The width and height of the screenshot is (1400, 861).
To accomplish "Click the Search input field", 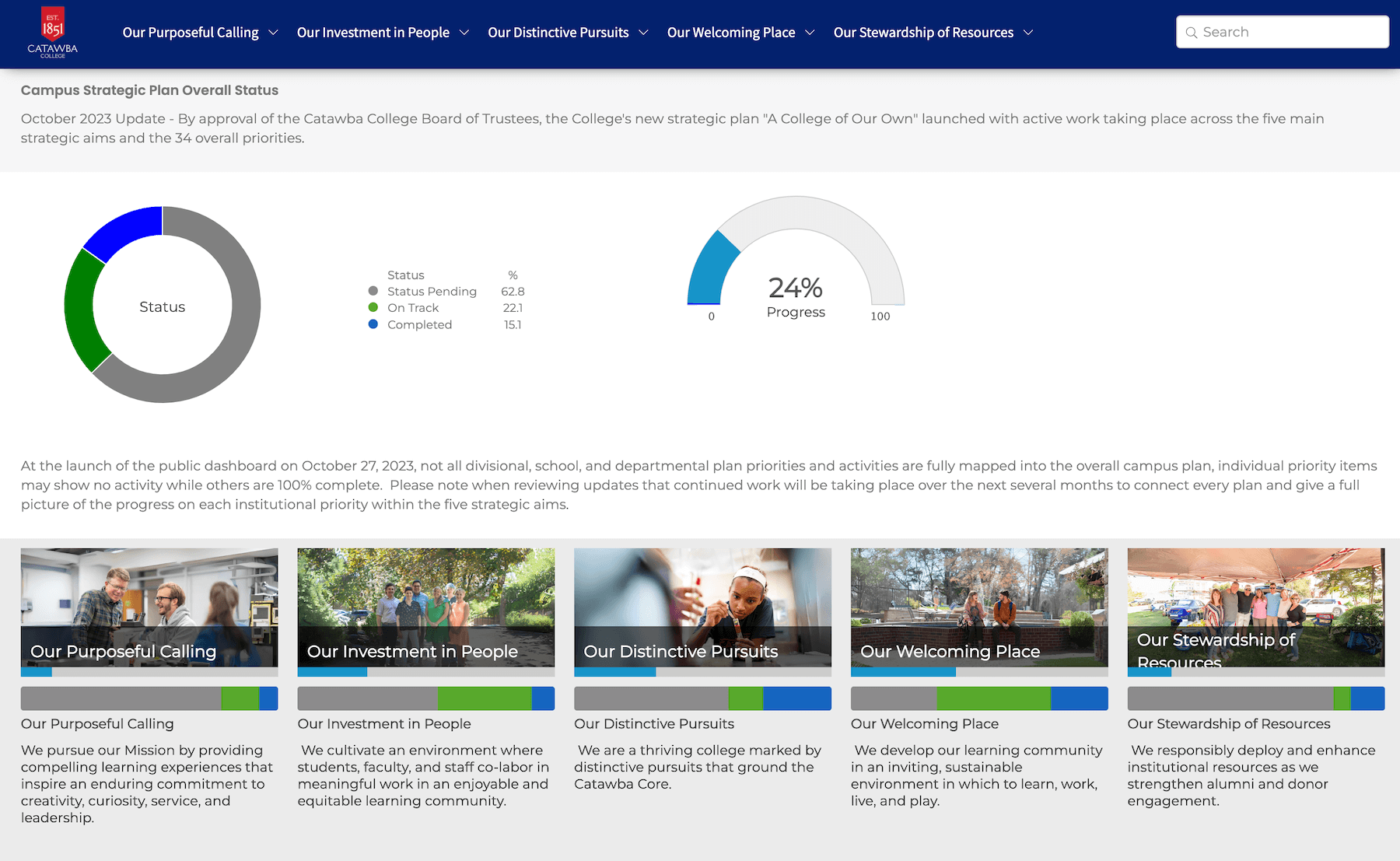I will [1282, 32].
